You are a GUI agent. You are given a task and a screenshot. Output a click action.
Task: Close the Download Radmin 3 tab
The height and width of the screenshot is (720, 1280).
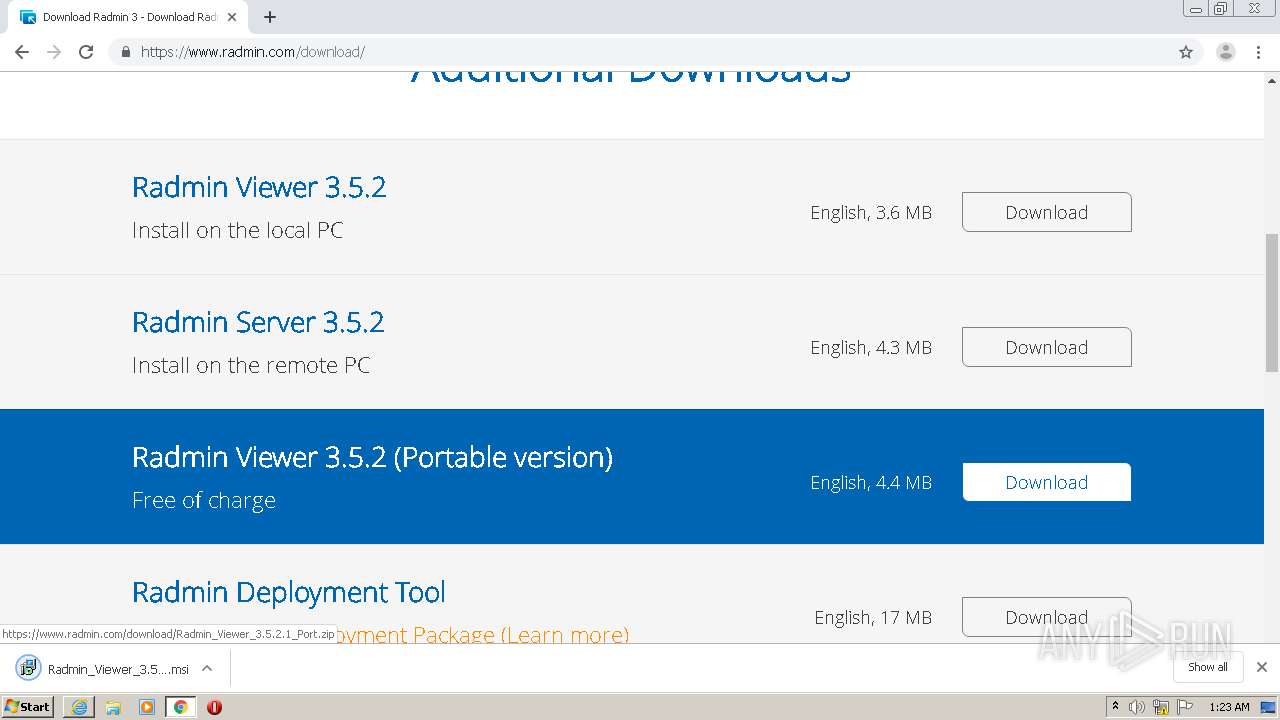(232, 17)
